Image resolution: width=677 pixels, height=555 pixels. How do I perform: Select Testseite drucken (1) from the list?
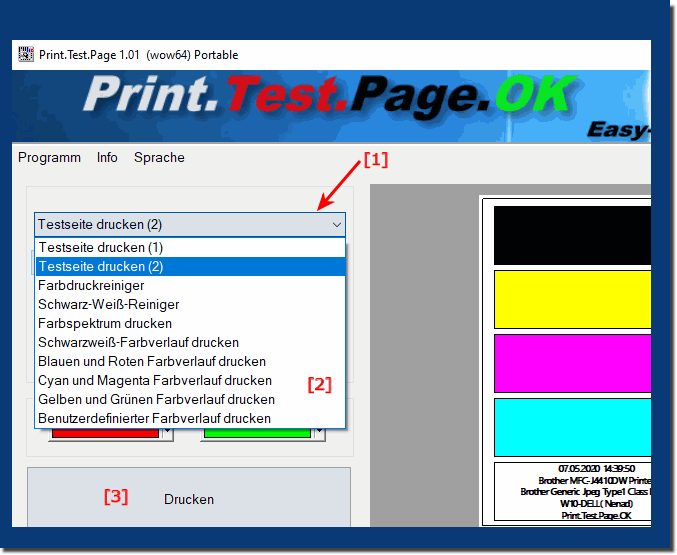[190, 247]
